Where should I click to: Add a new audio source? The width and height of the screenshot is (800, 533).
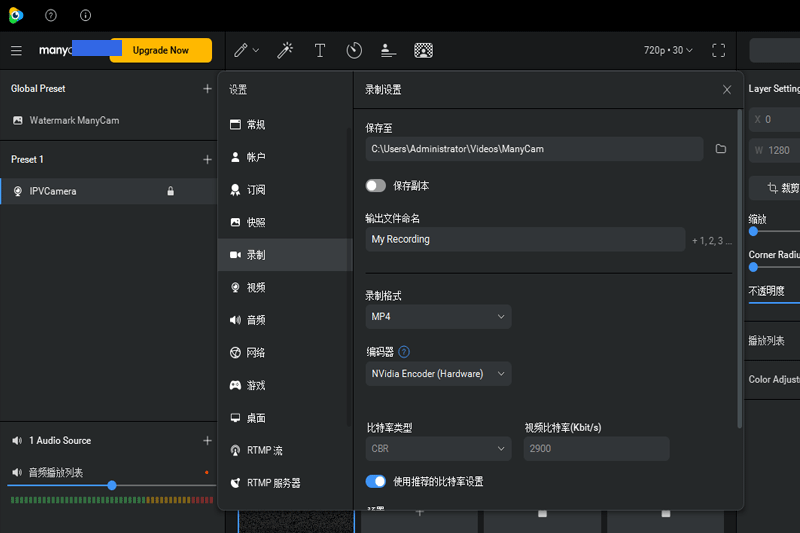pyautogui.click(x=207, y=441)
